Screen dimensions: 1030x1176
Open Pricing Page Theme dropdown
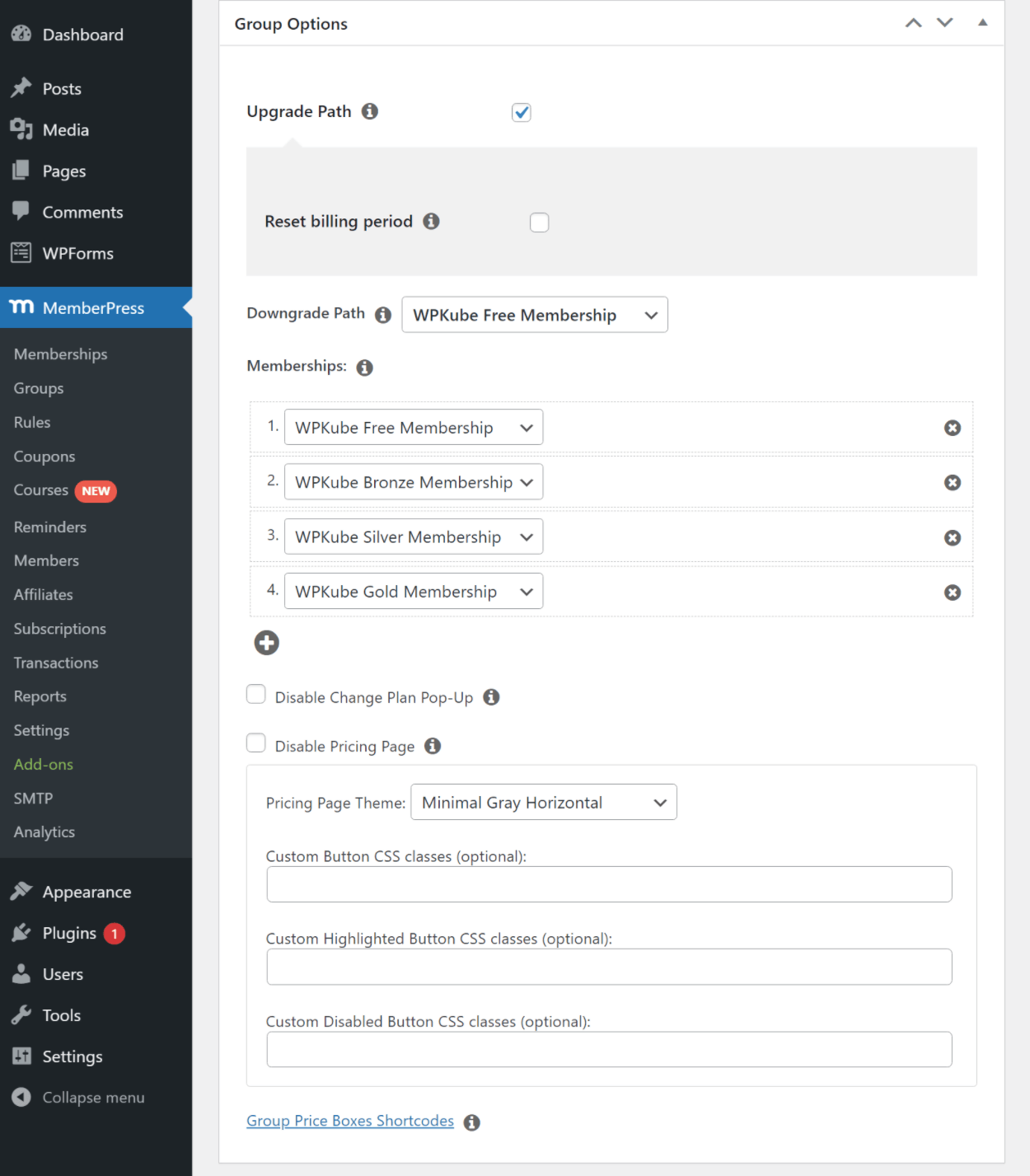[x=544, y=802]
